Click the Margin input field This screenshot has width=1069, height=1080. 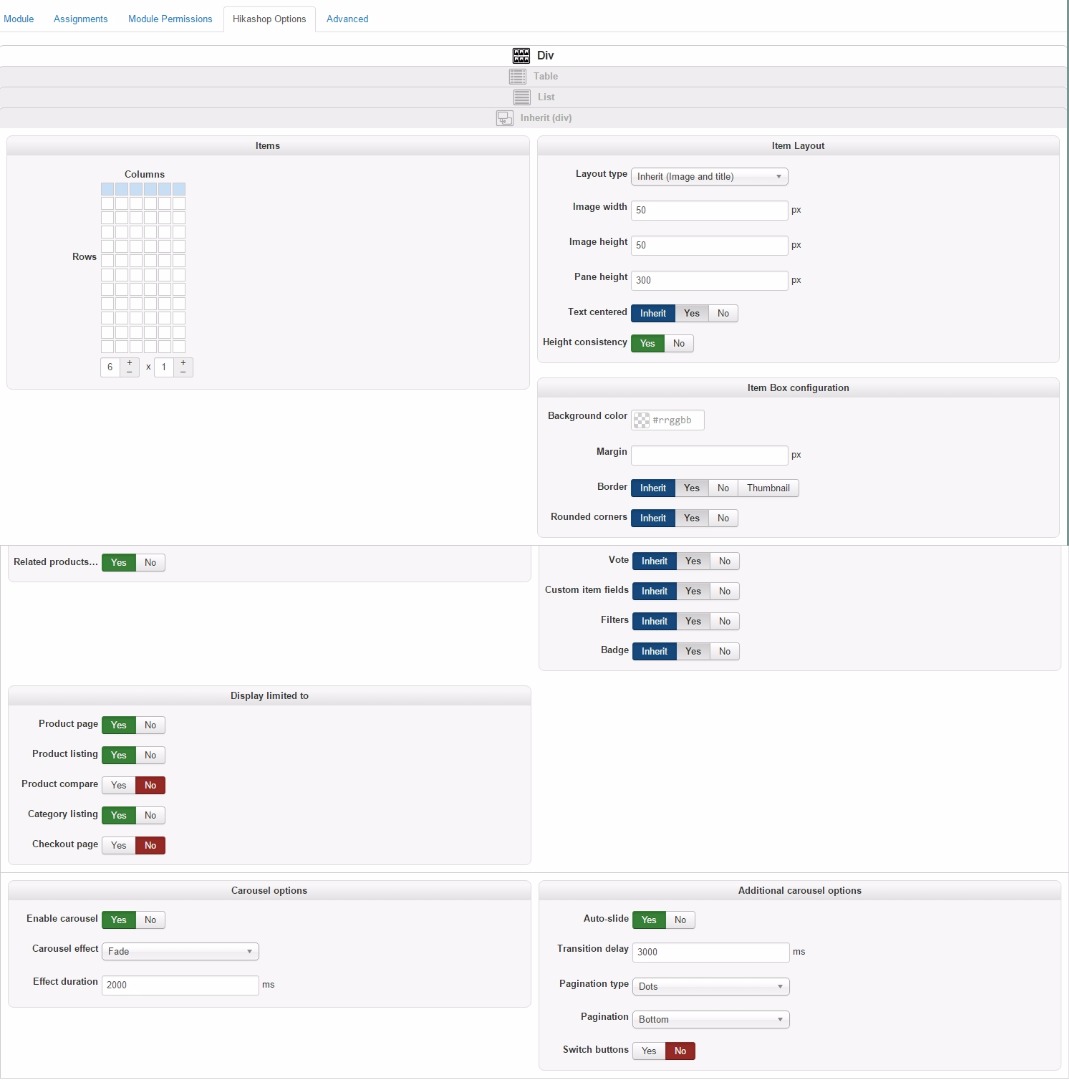coord(709,455)
